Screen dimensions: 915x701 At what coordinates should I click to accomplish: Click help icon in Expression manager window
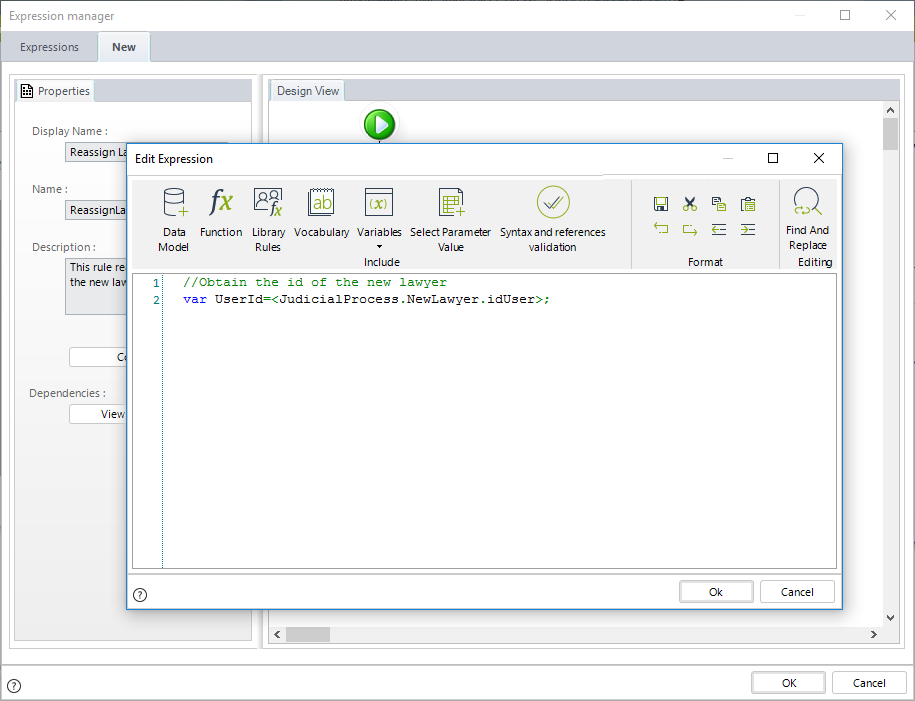[14, 686]
